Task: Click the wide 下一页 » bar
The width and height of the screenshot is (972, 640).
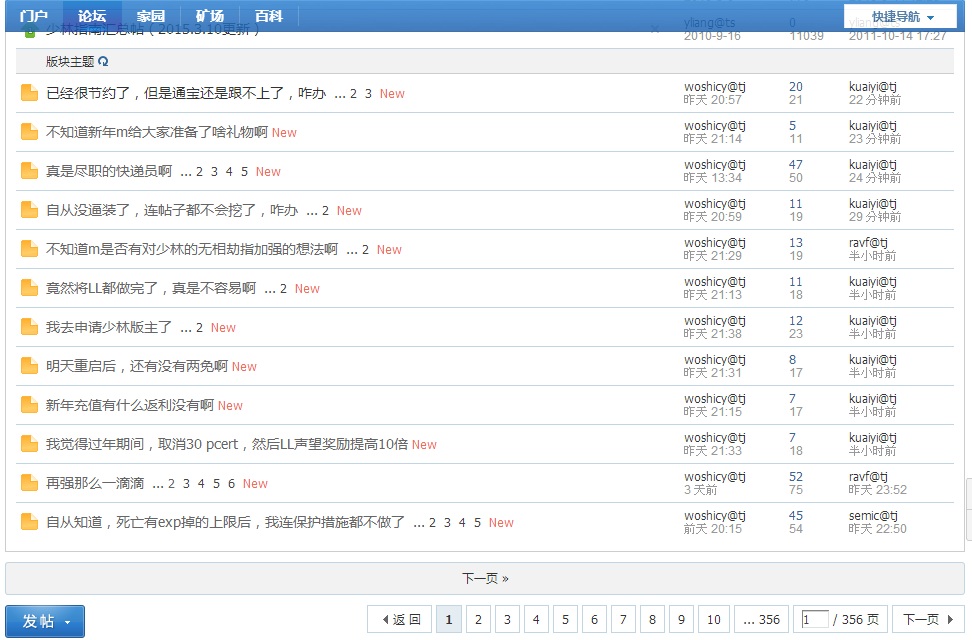Action: coord(485,579)
